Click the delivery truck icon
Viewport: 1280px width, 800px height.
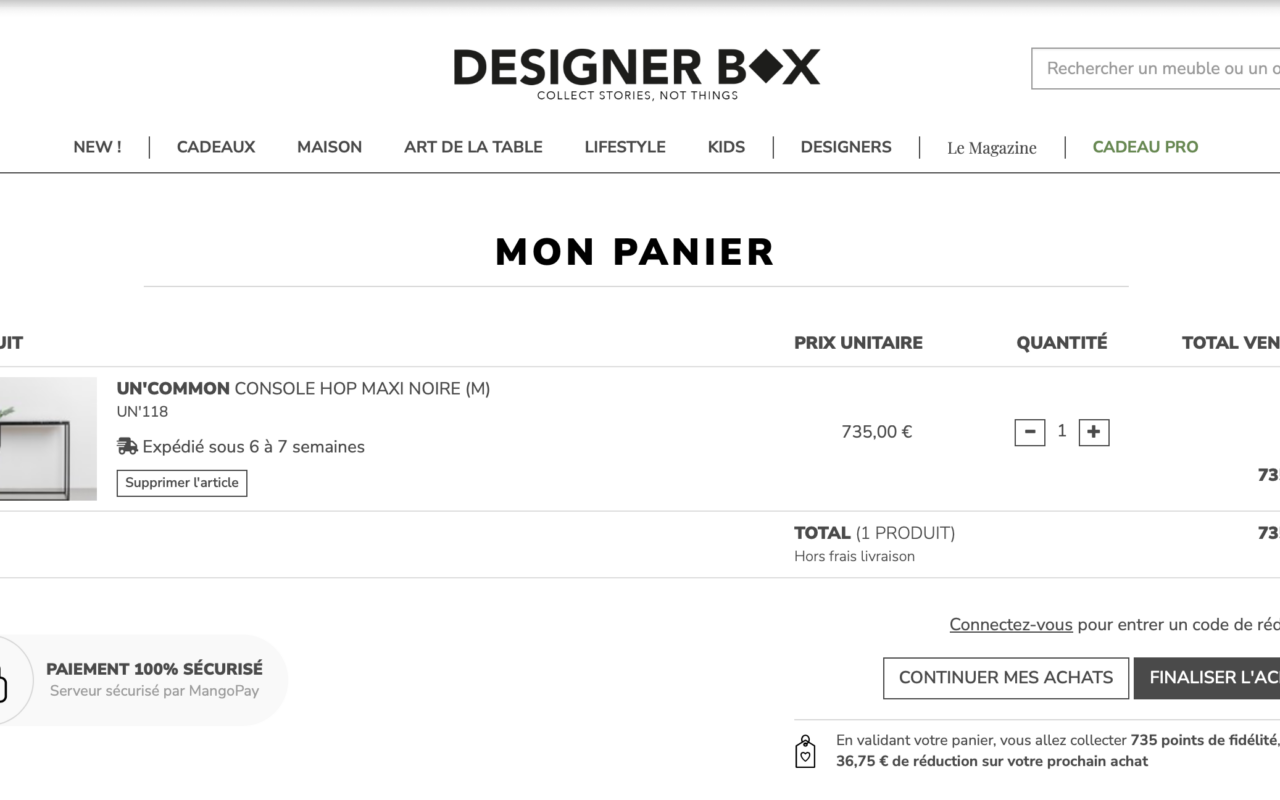[127, 446]
